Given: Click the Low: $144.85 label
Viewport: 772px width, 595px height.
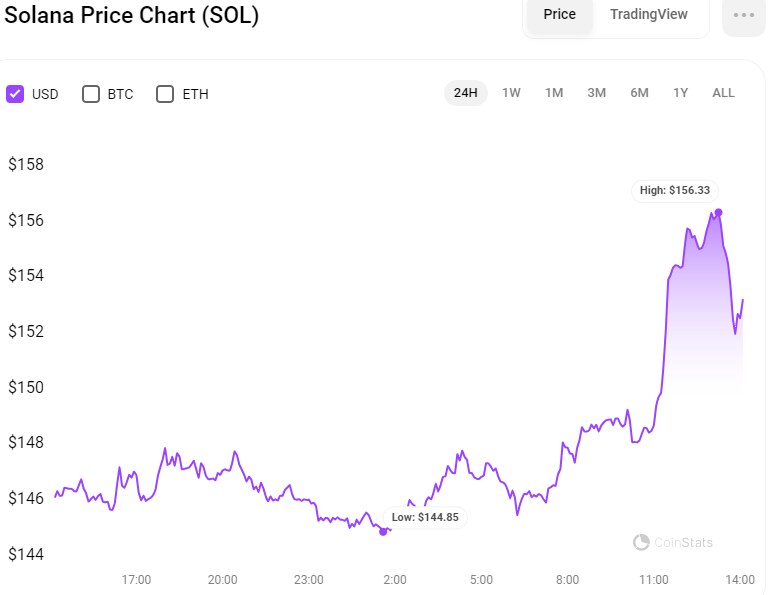Looking at the screenshot, I should [425, 518].
